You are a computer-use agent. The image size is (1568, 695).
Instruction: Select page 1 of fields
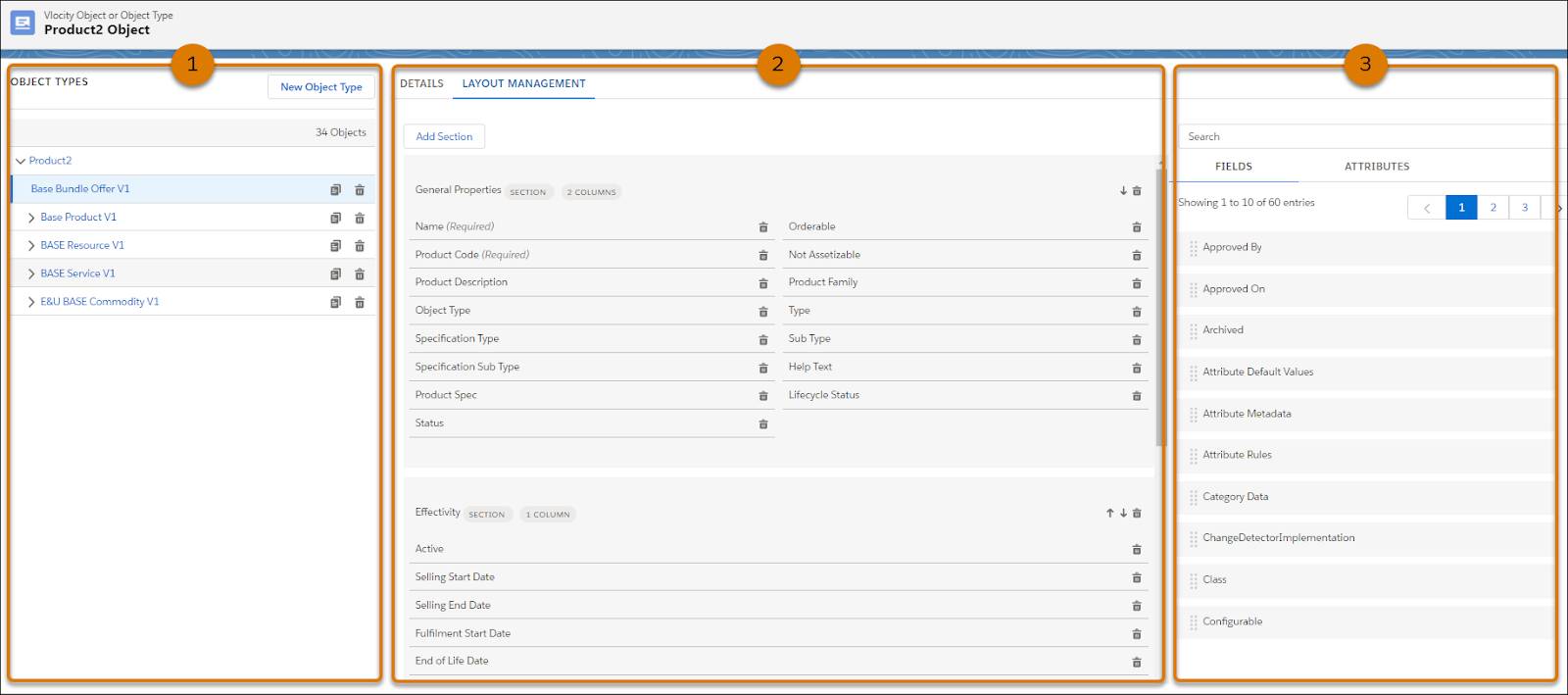[1461, 207]
